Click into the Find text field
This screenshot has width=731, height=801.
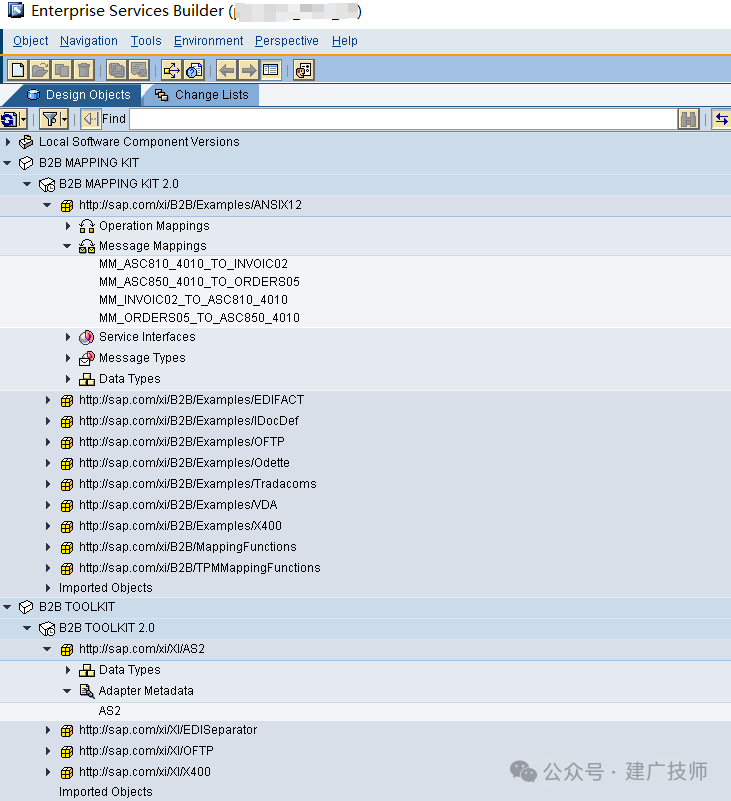tap(403, 120)
